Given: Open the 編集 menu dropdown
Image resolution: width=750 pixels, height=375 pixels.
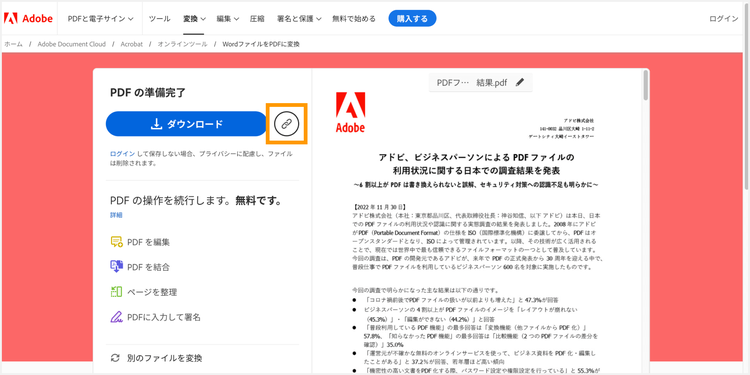Looking at the screenshot, I should 228,19.
